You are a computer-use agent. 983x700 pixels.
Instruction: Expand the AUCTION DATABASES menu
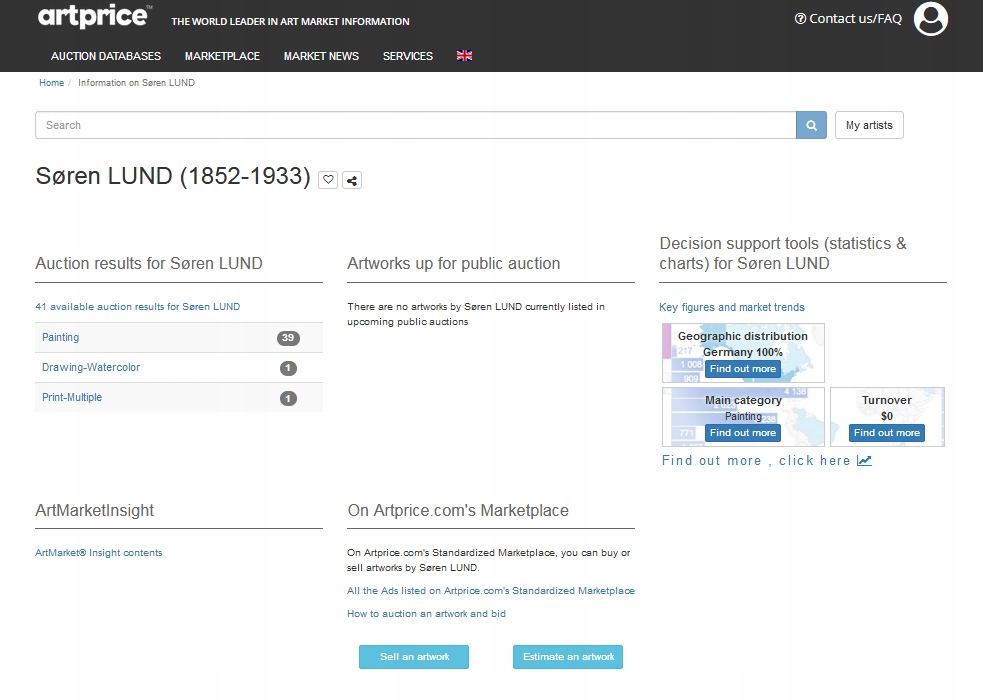(x=105, y=56)
